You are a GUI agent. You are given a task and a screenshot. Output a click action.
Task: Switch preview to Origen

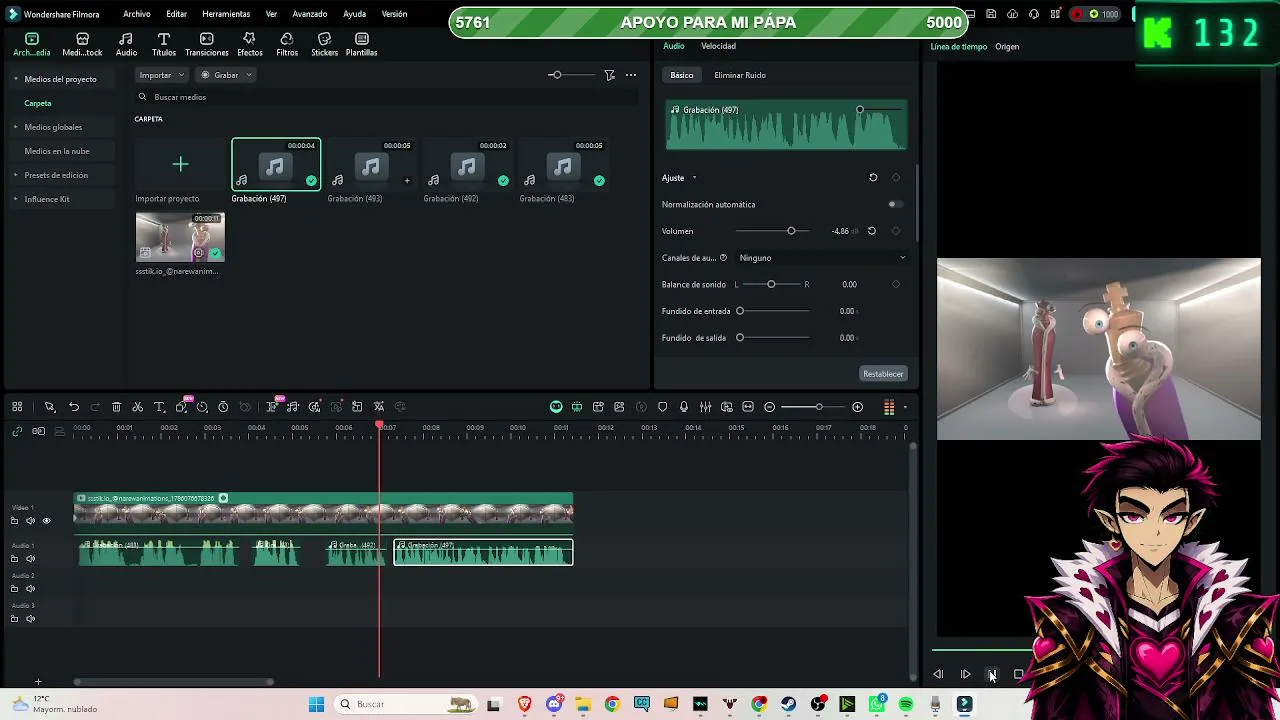(x=1007, y=47)
